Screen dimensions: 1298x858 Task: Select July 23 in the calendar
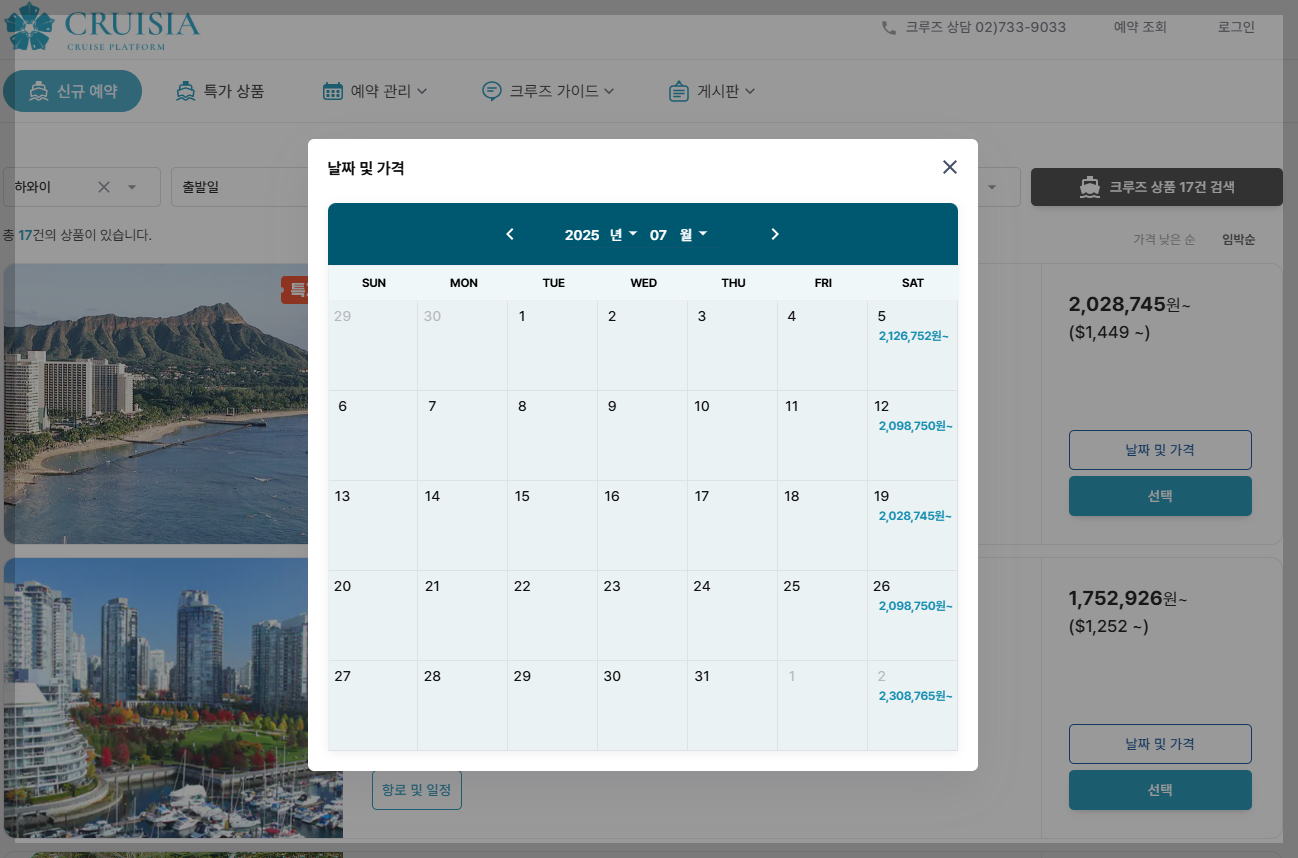(x=643, y=615)
